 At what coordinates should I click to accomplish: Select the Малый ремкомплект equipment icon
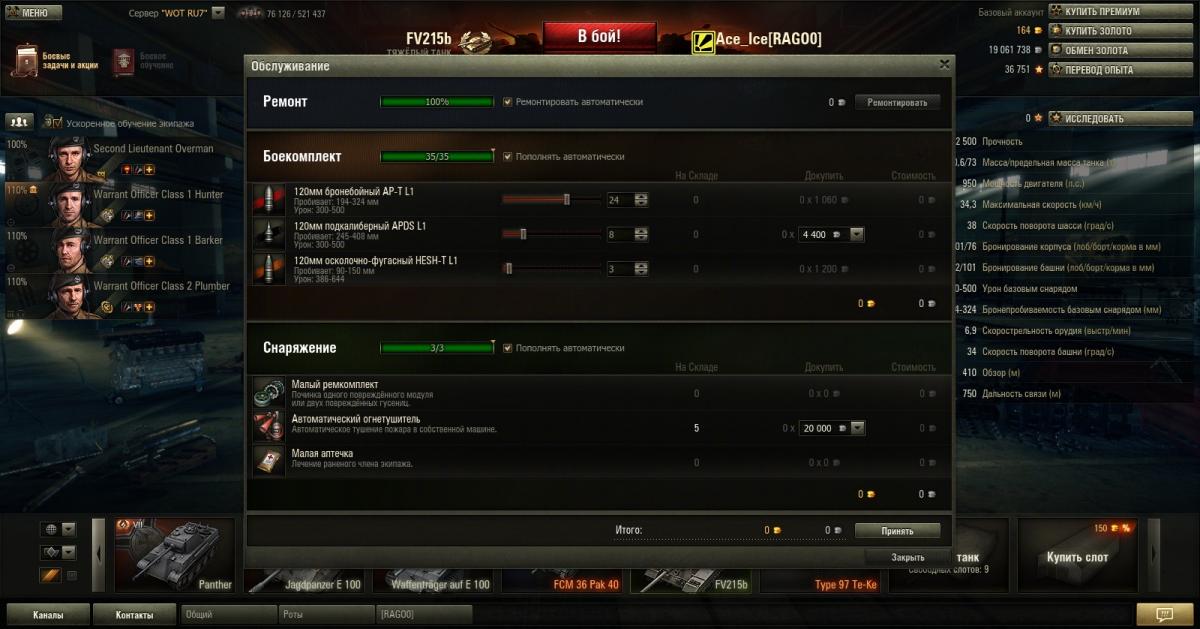point(269,393)
